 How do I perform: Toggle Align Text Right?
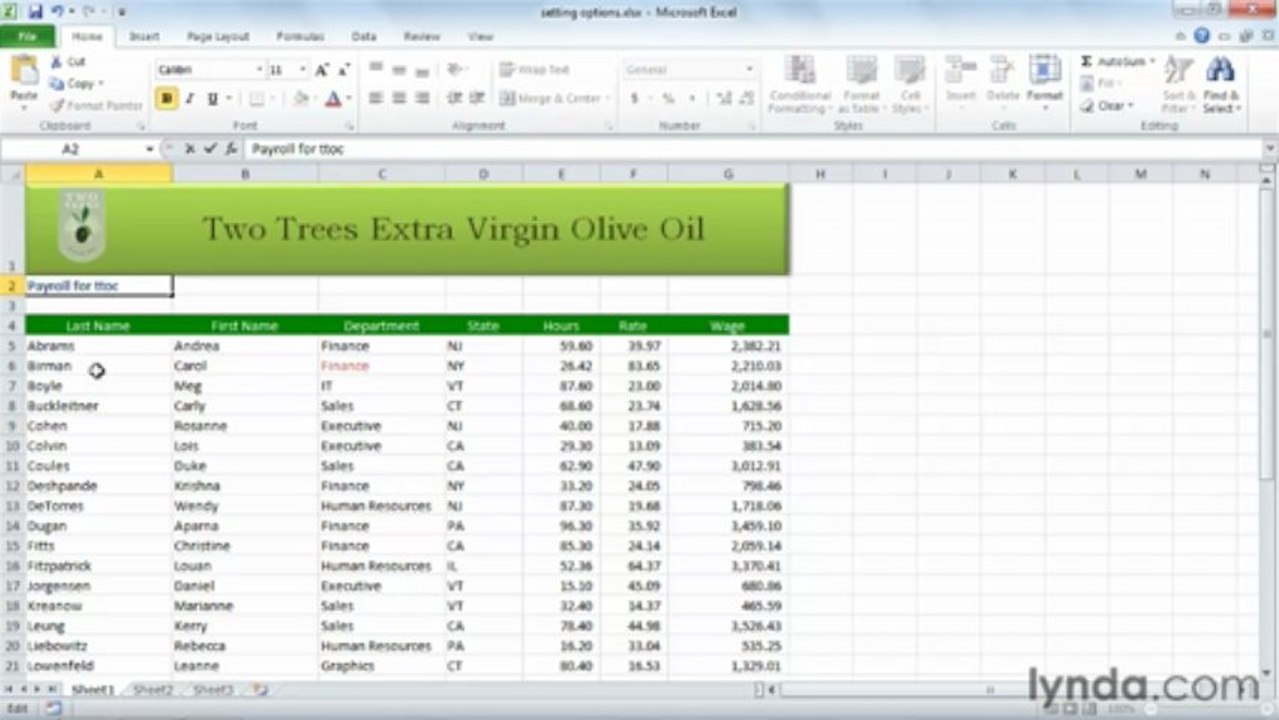(x=422, y=98)
